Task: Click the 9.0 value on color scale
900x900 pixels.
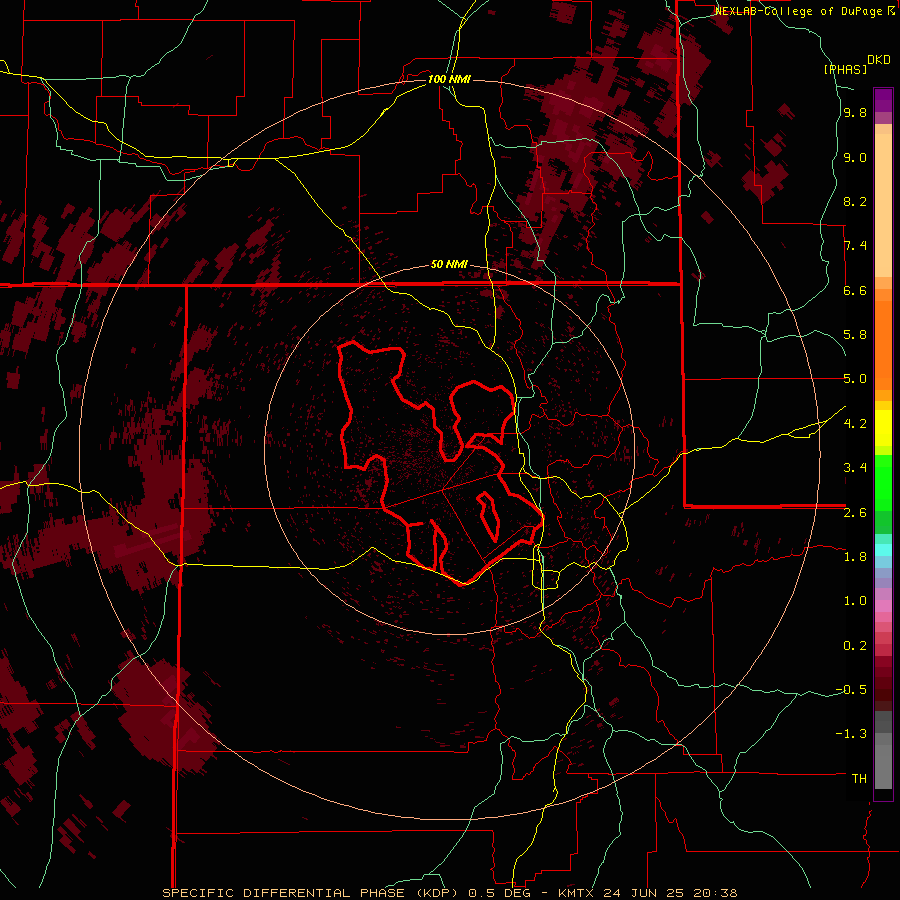Action: [855, 158]
